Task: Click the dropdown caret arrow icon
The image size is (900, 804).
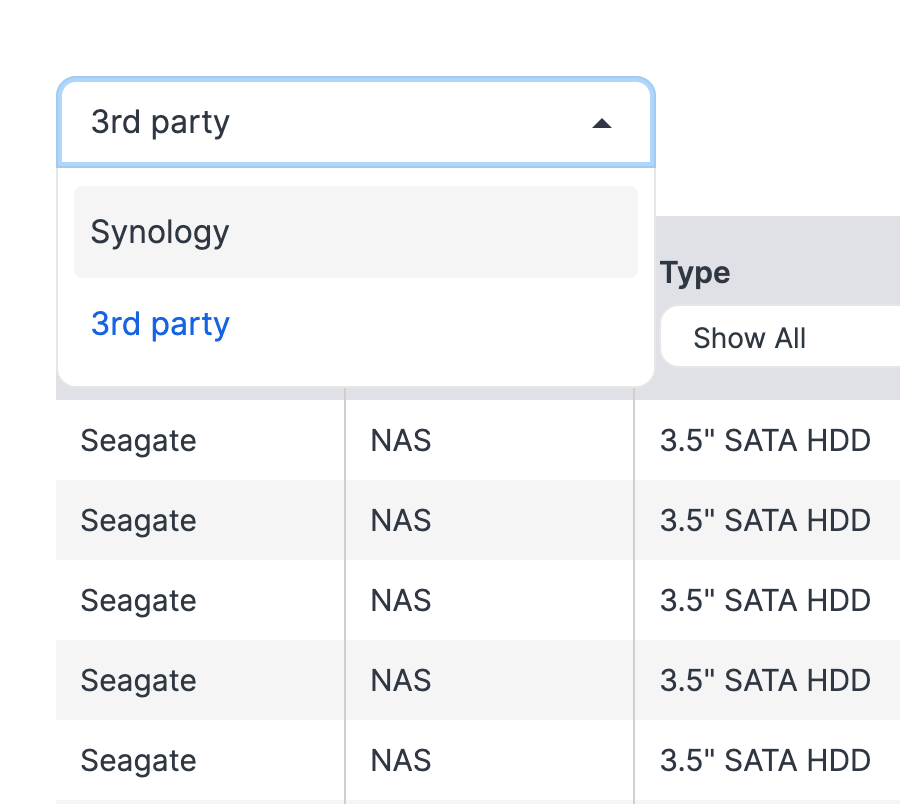Action: click(x=602, y=123)
